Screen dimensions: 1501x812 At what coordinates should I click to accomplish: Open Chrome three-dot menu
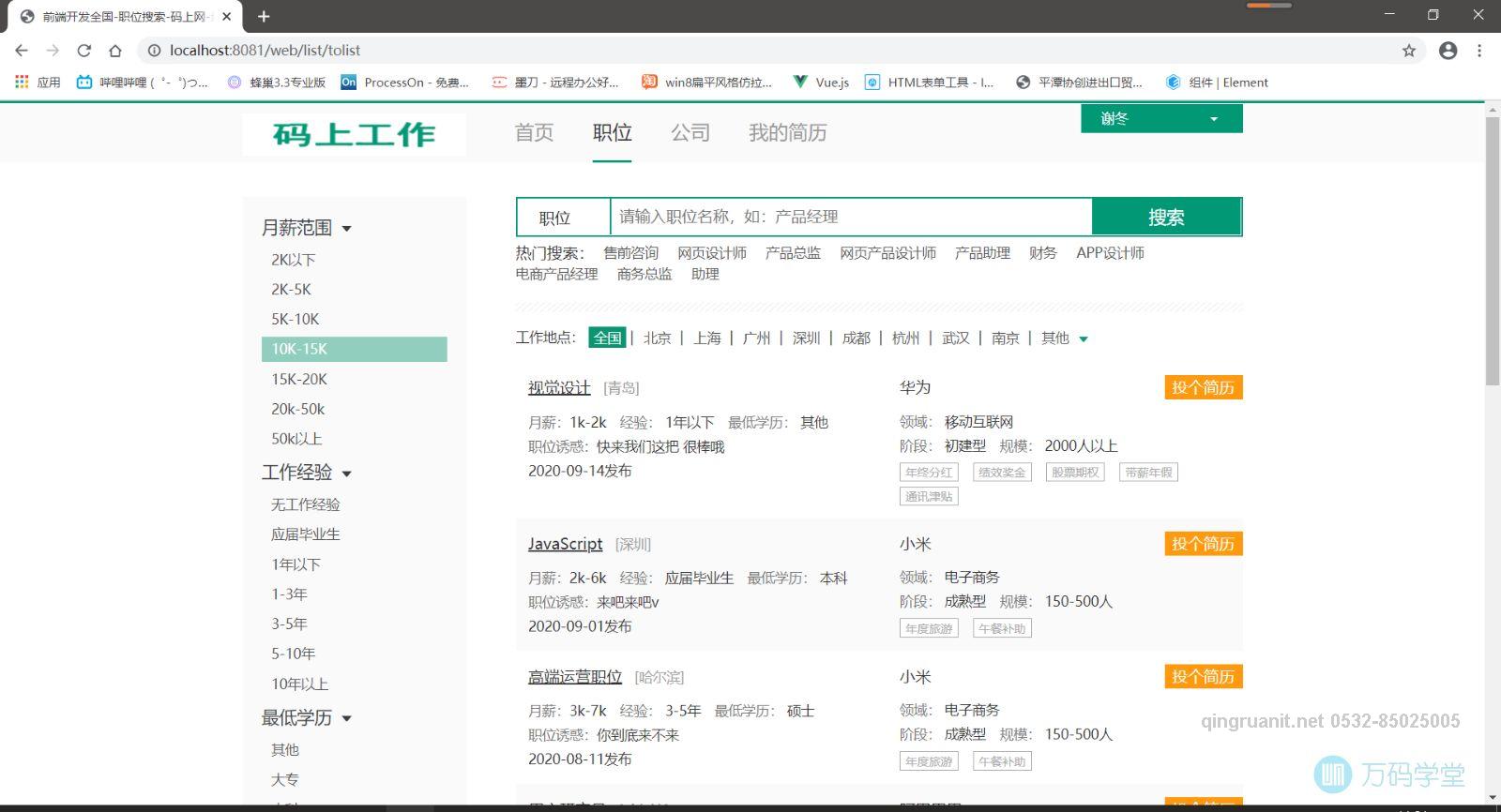pyautogui.click(x=1479, y=51)
